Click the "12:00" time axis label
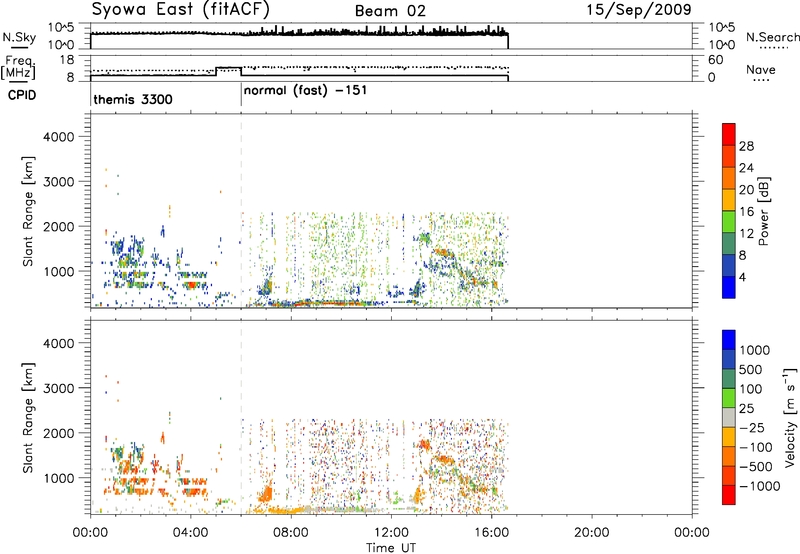 pos(391,533)
